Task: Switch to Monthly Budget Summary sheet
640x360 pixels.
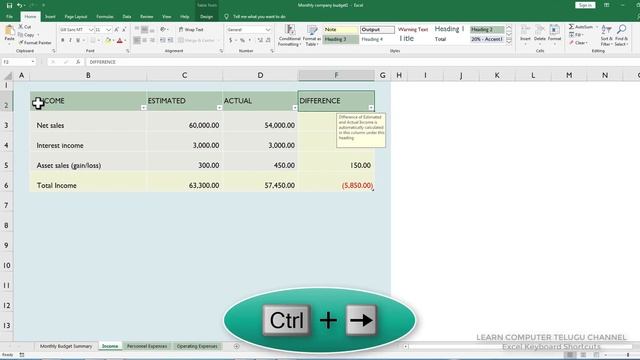Action: (x=66, y=346)
